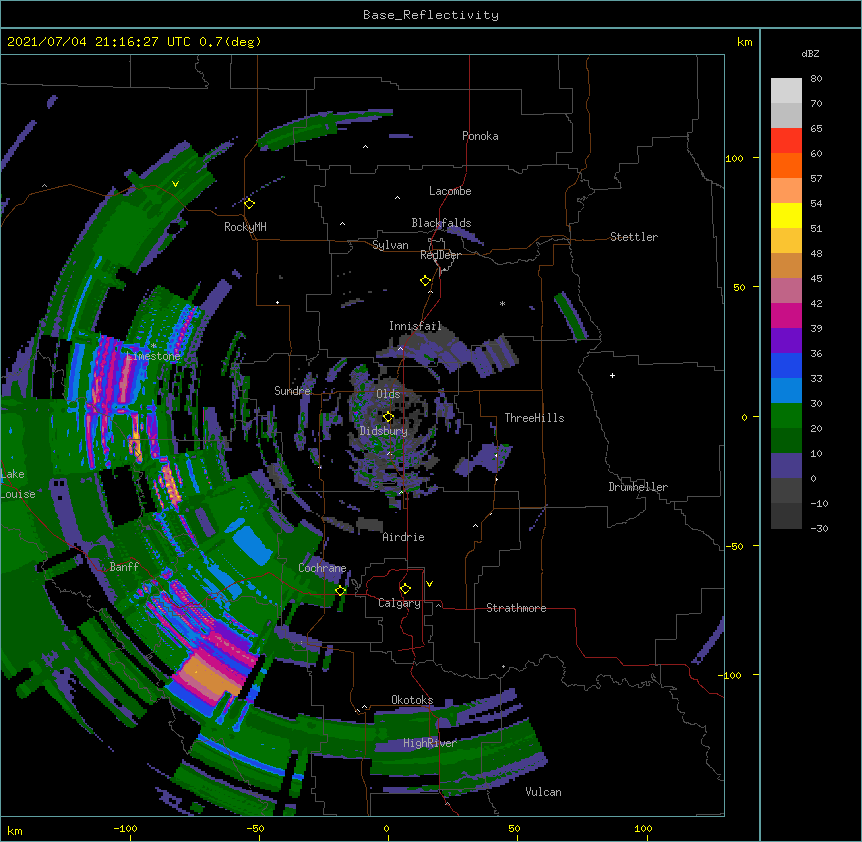
Task: Click the yellow diamond marker south of RedDeer
Action: [426, 281]
